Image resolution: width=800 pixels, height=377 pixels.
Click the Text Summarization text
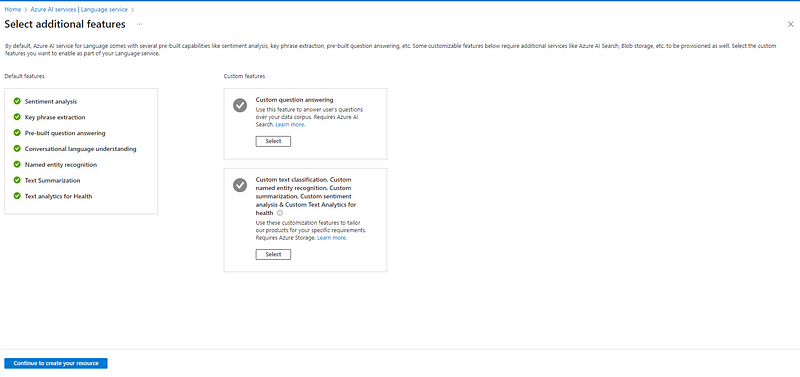pos(53,181)
